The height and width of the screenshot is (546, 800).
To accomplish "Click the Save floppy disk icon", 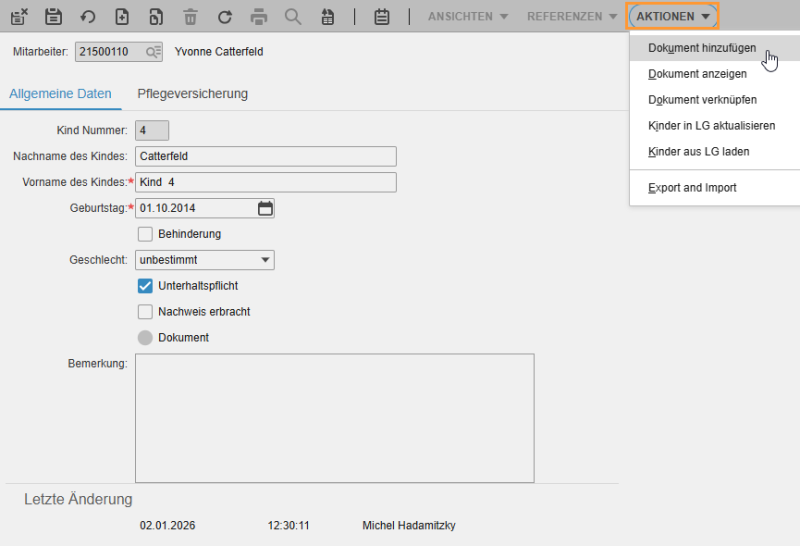I will point(53,16).
